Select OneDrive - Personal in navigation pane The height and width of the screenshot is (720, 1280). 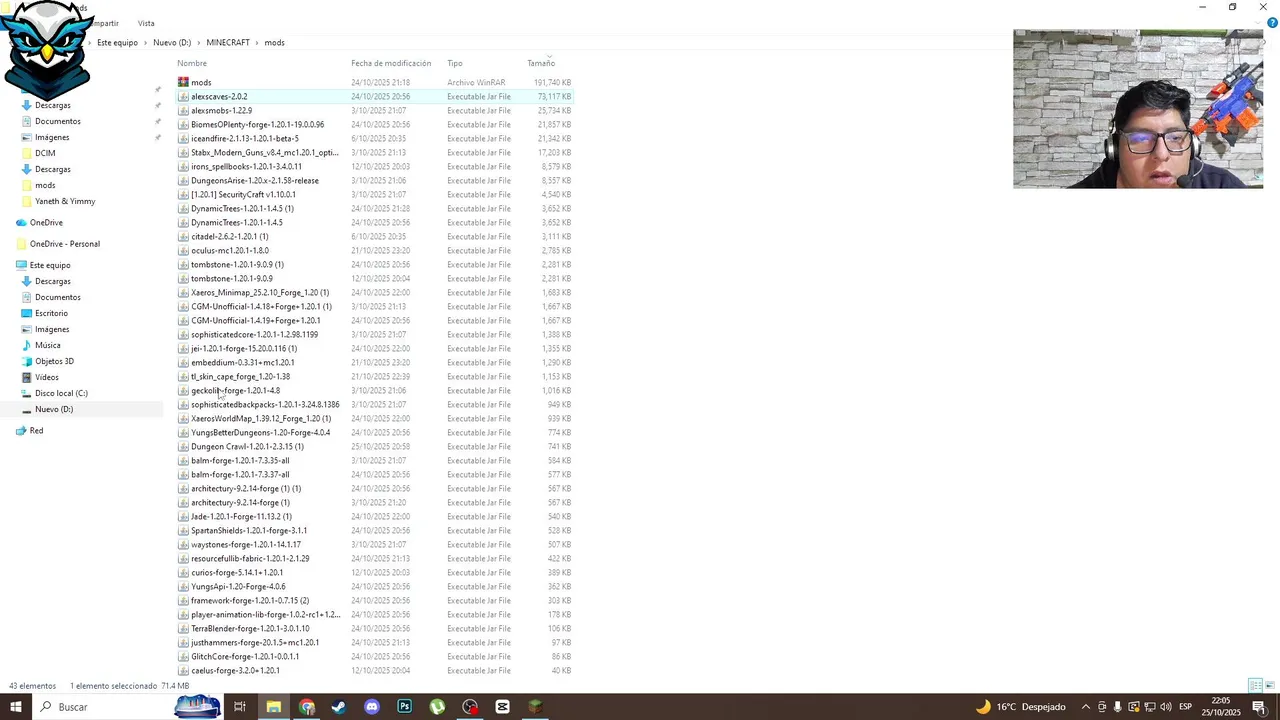[x=64, y=244]
